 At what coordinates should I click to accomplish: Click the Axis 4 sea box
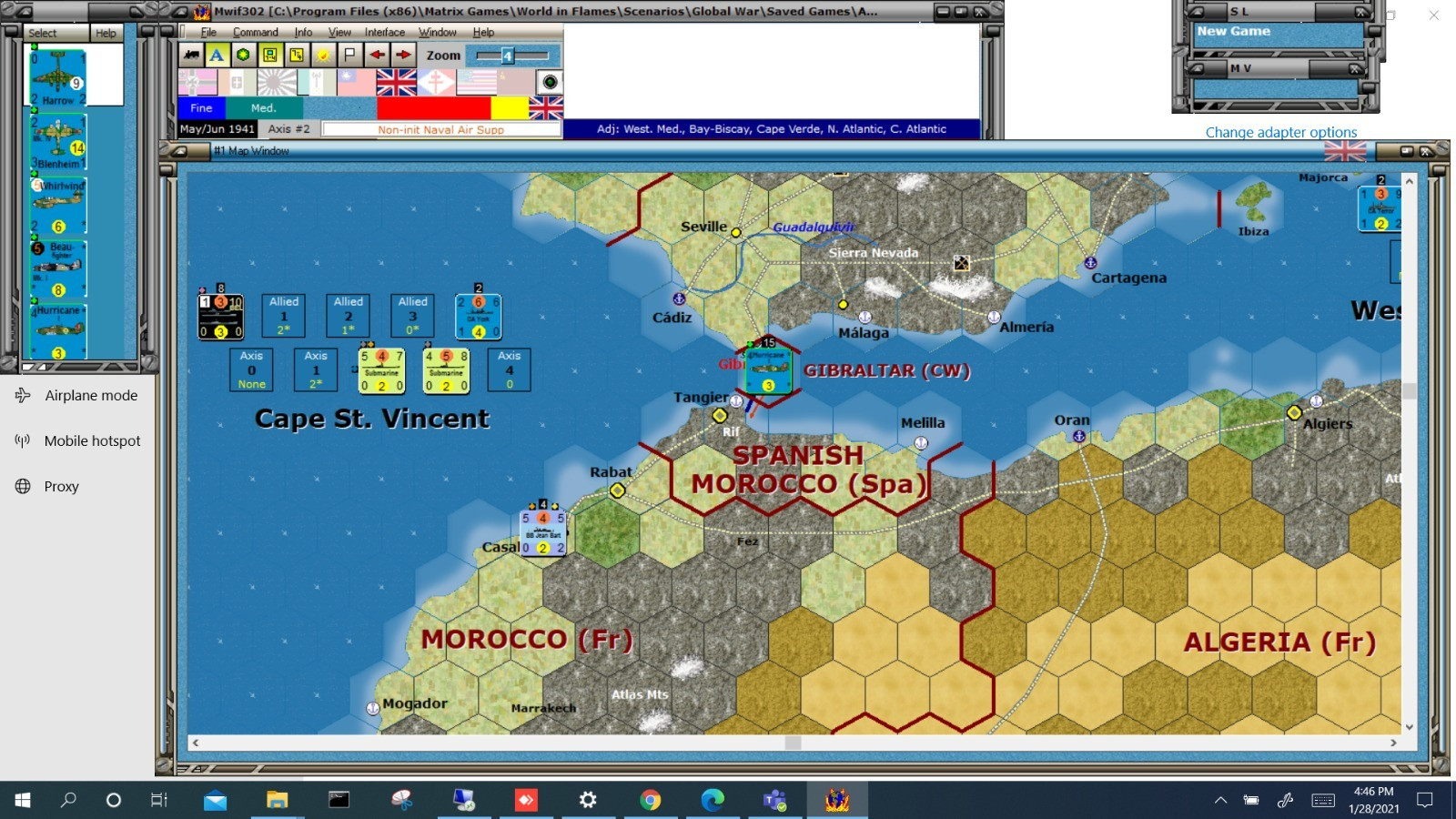coord(510,369)
